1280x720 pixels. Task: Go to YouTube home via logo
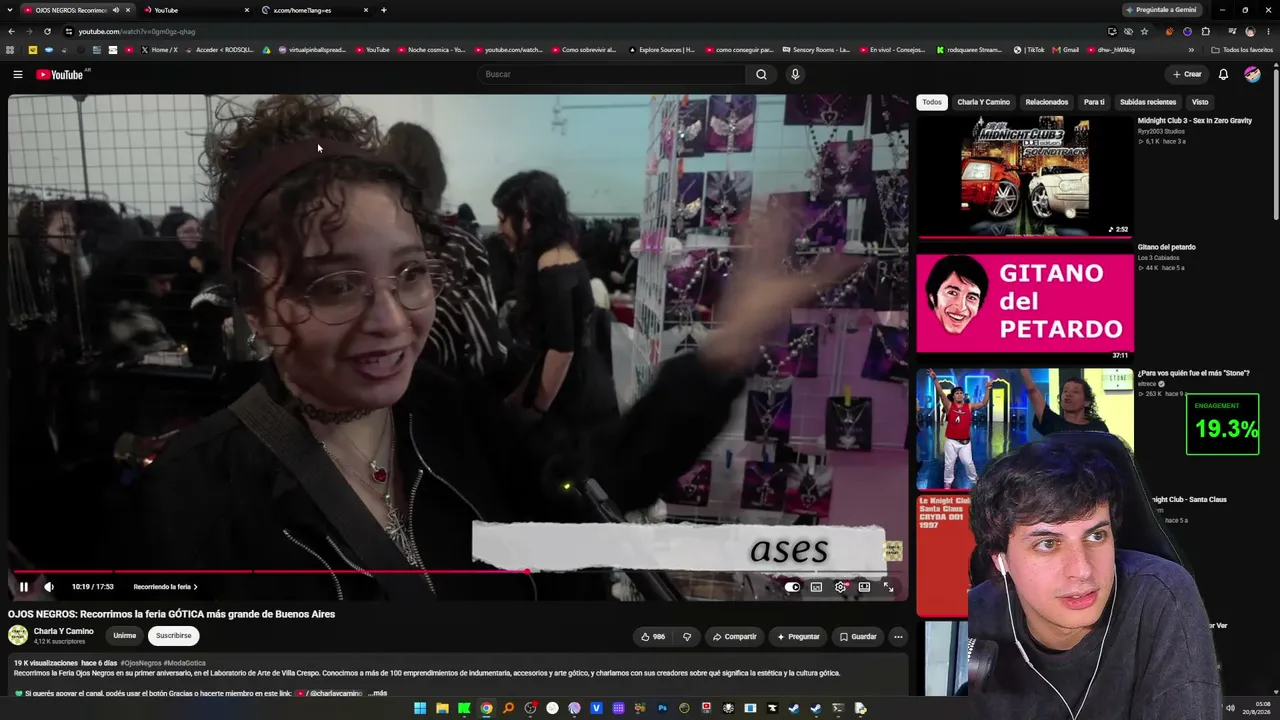point(60,74)
